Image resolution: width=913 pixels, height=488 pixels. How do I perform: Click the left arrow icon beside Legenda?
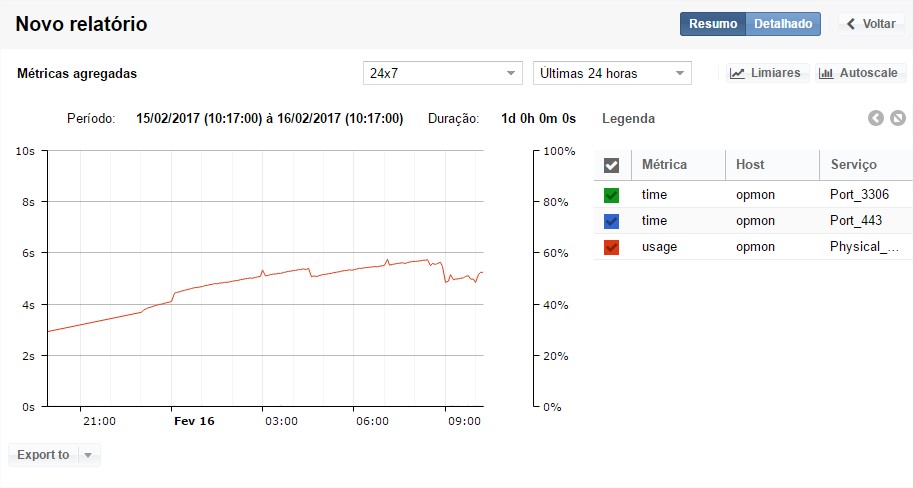tap(876, 119)
